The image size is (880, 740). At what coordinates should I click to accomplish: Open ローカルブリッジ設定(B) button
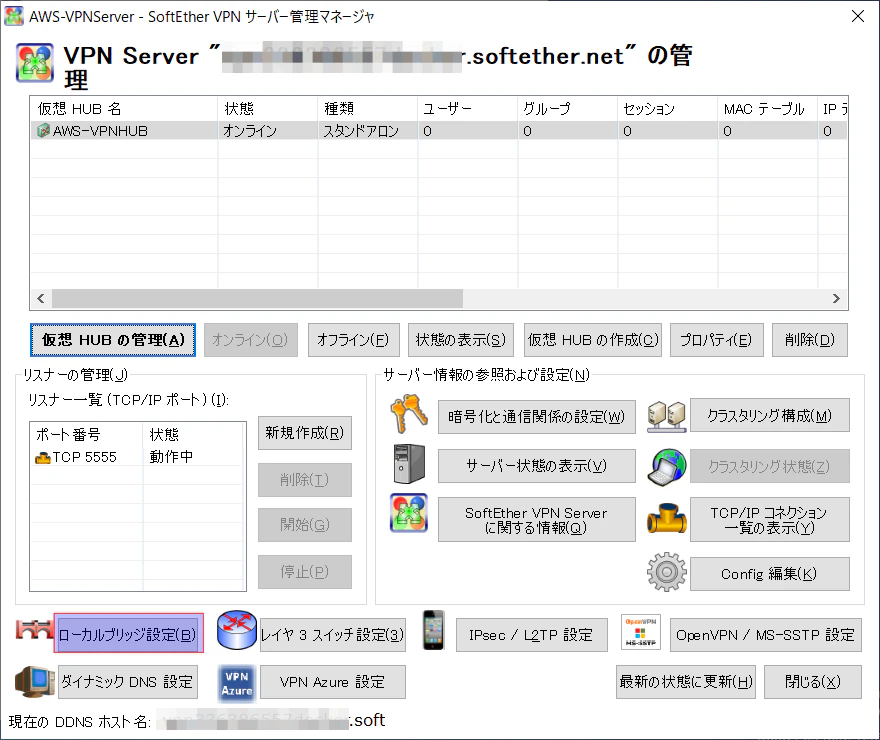click(129, 635)
